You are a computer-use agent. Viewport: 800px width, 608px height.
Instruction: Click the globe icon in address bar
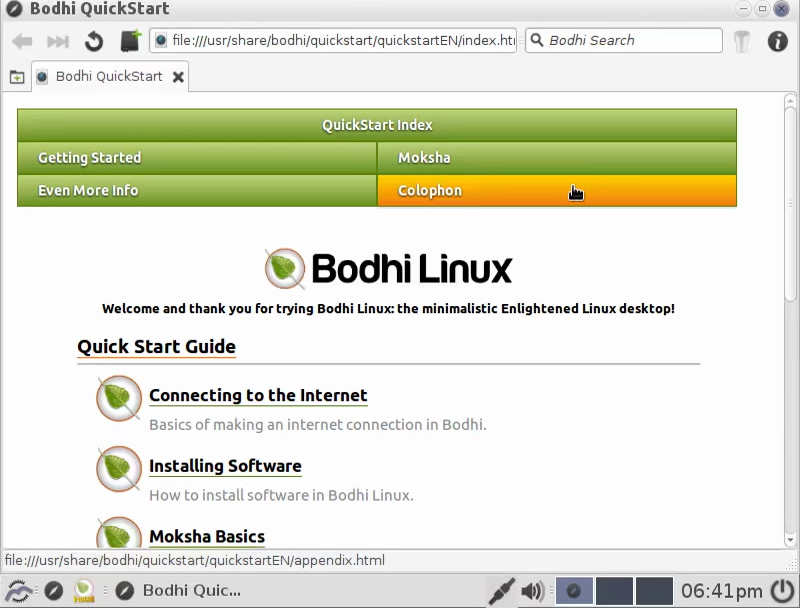click(x=161, y=40)
